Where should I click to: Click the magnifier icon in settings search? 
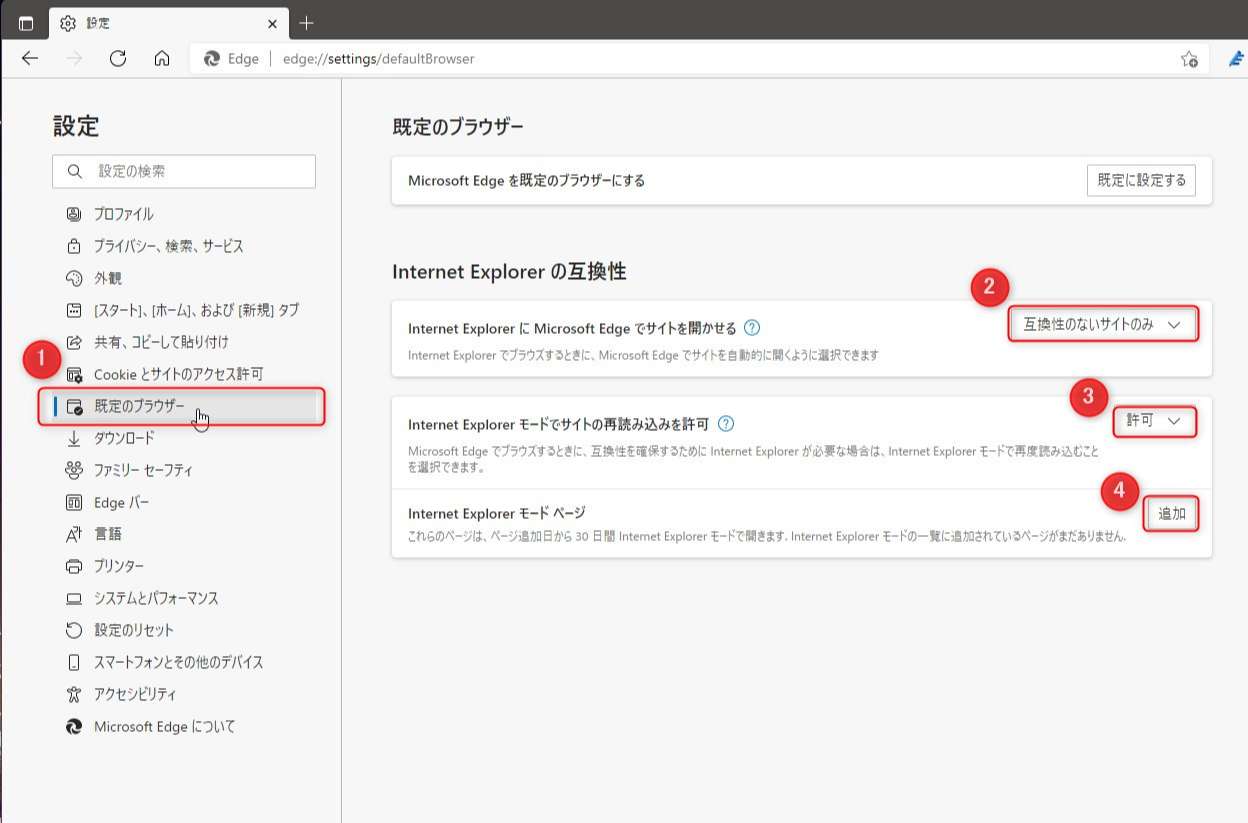(x=75, y=172)
